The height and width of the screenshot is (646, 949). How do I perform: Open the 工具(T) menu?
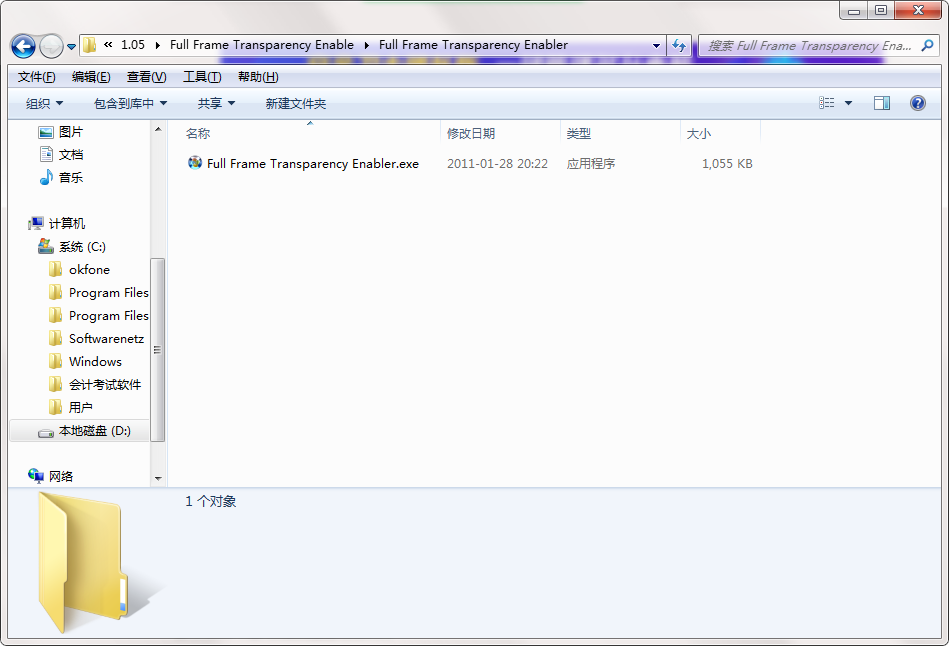pos(202,77)
